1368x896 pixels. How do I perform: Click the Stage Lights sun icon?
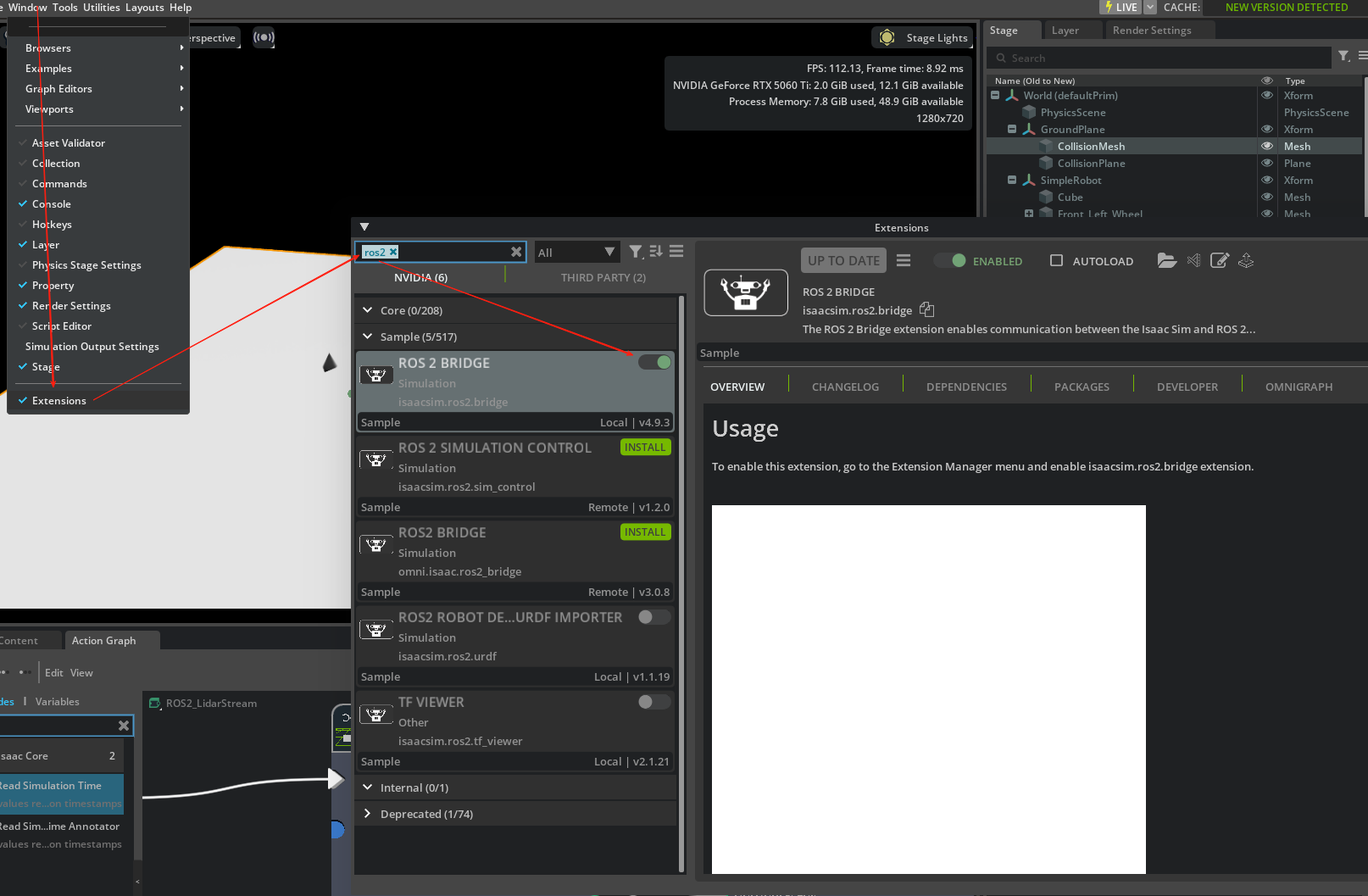point(887,37)
